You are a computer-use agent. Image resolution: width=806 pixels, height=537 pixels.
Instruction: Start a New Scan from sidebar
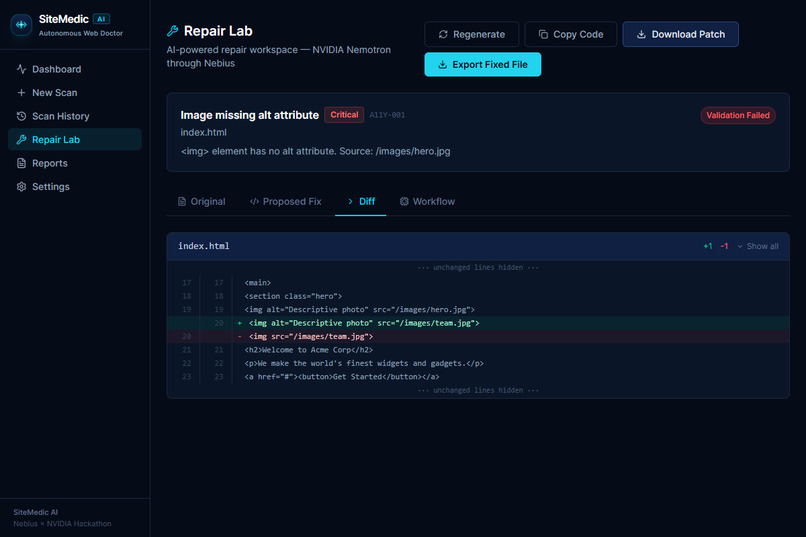[75, 92]
